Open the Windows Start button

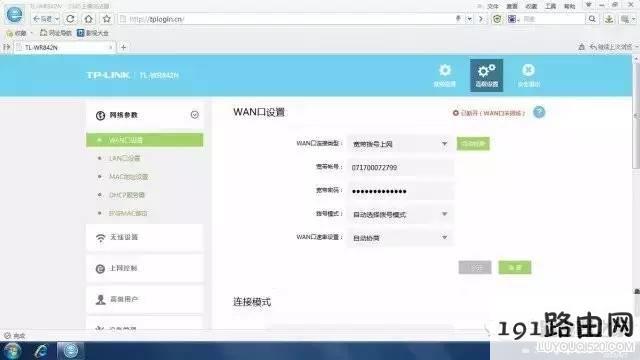pos(12,351)
